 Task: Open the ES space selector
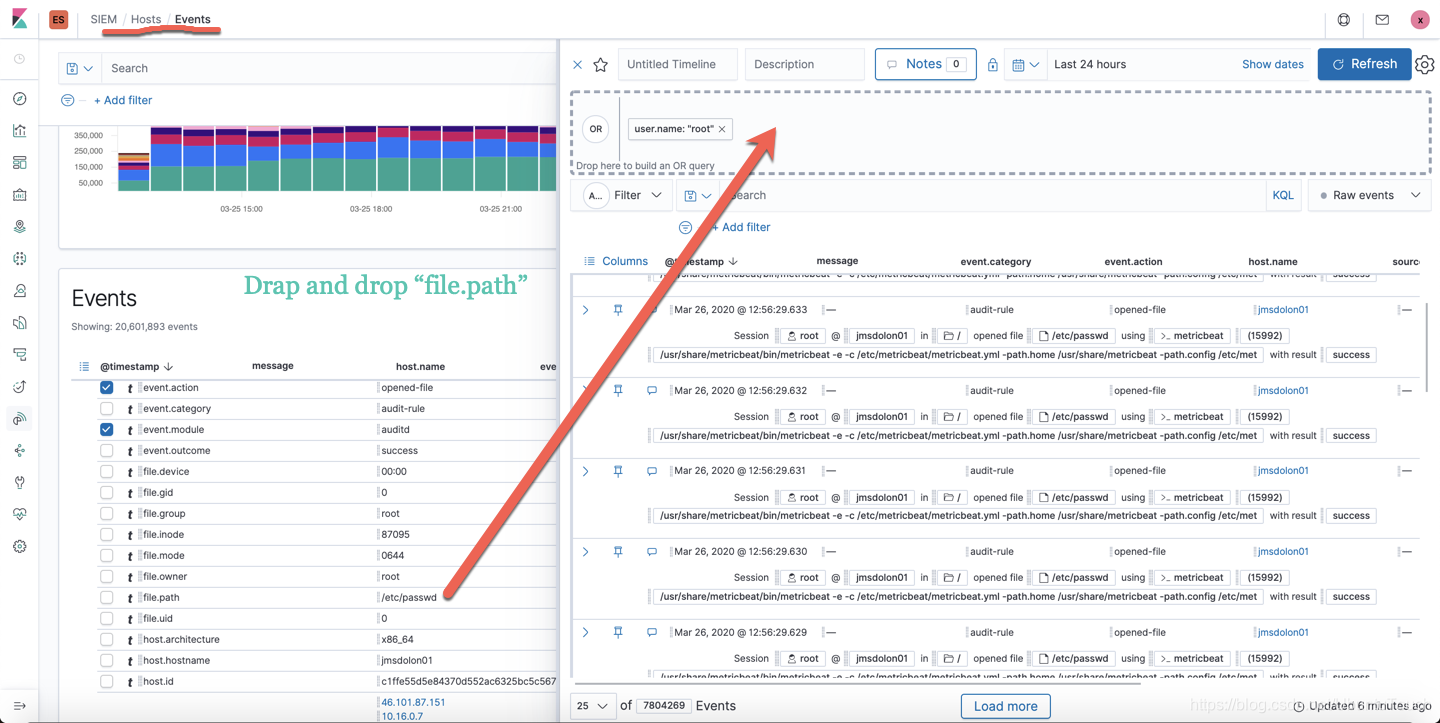[x=58, y=19]
